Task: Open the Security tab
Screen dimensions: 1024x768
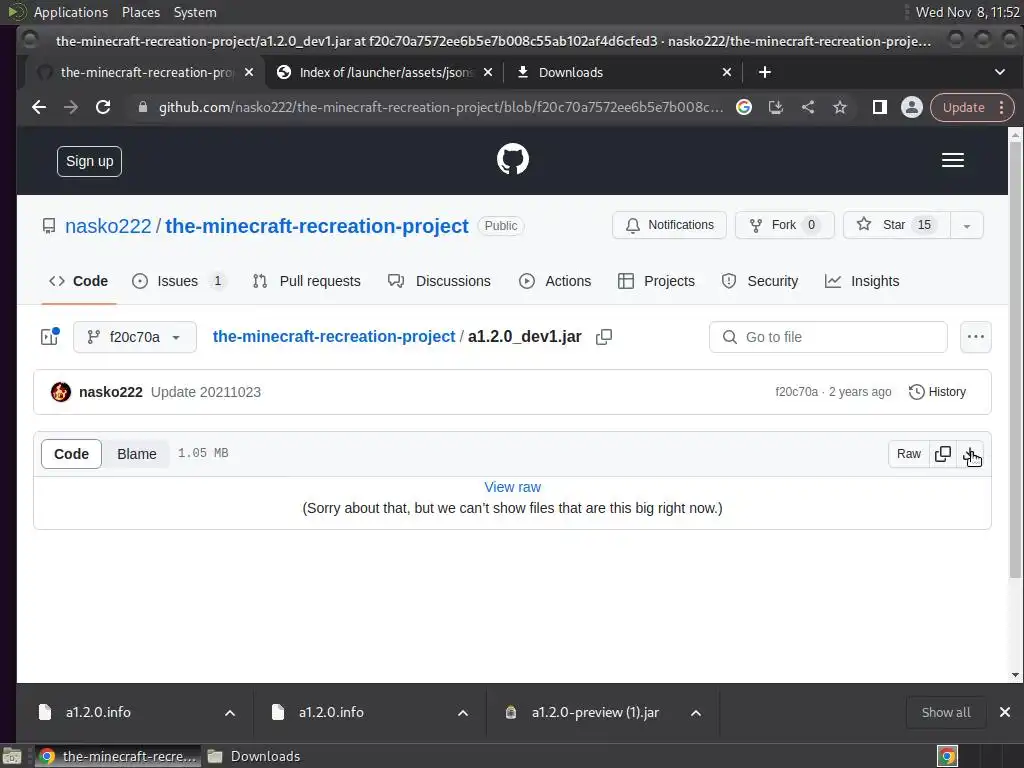Action: (x=760, y=281)
